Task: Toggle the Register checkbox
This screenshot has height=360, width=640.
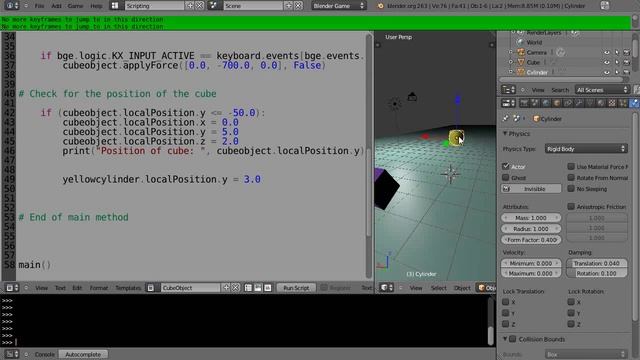Action: (x=324, y=288)
